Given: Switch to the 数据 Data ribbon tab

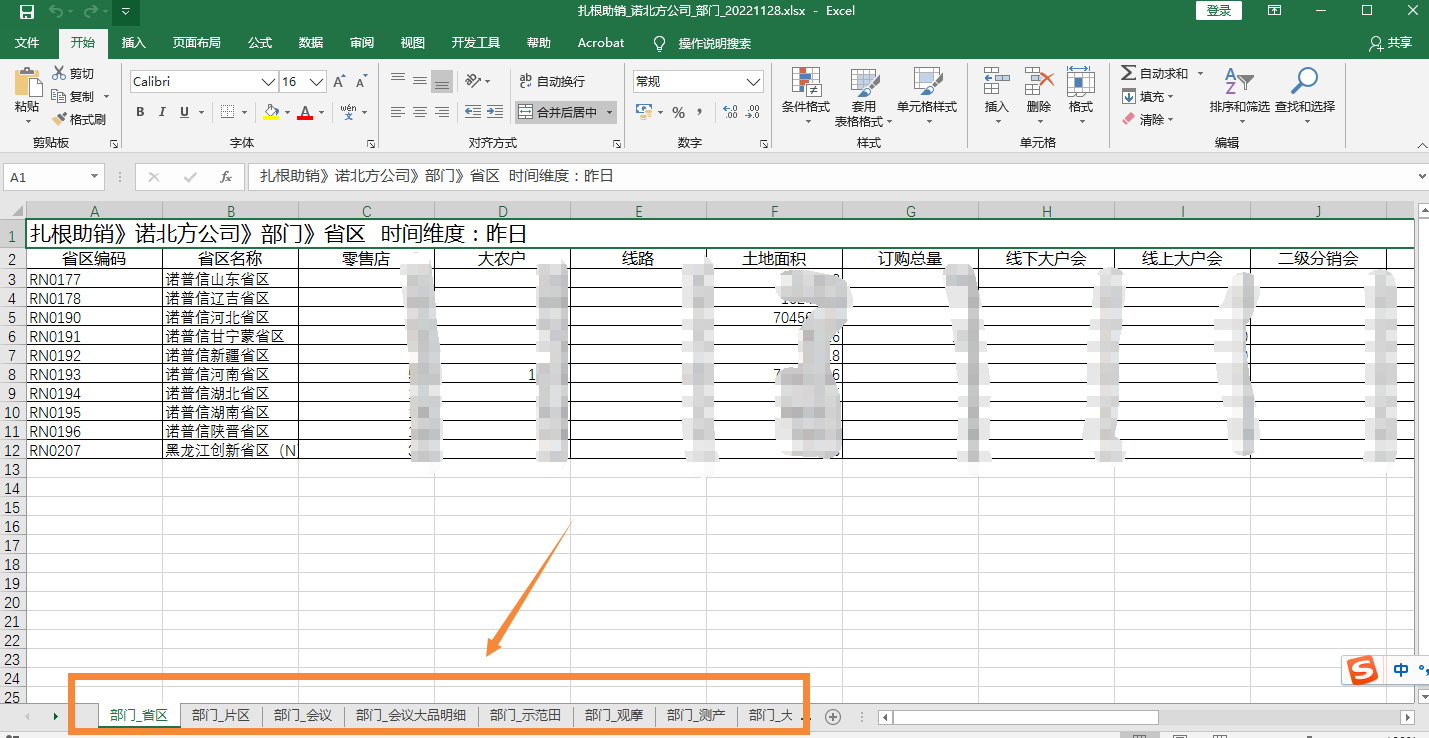Looking at the screenshot, I should (311, 43).
